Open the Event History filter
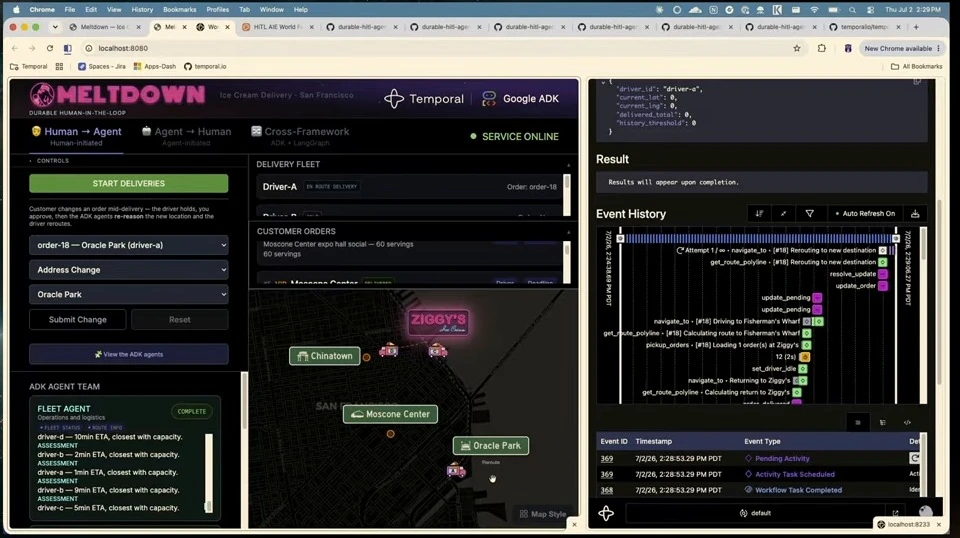 click(809, 214)
